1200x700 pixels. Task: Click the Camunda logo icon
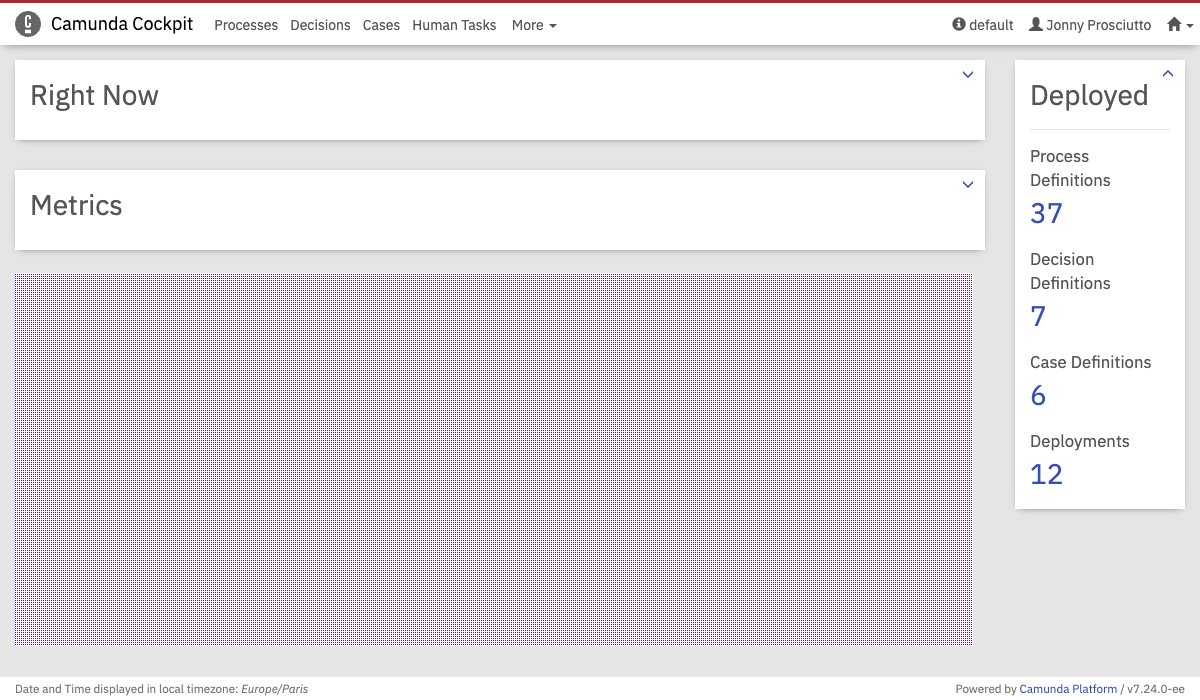click(28, 25)
